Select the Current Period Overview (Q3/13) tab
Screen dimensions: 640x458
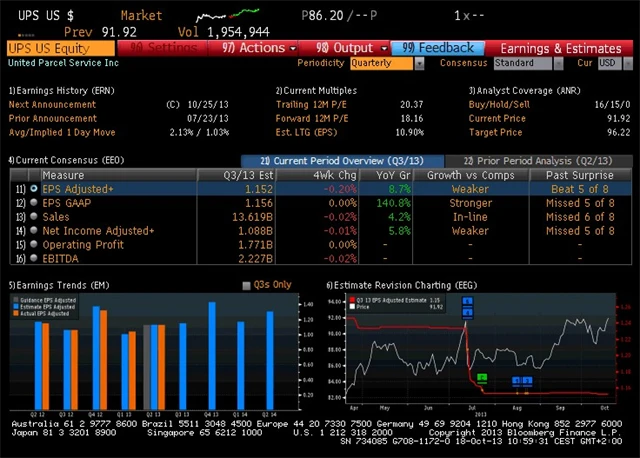pyautogui.click(x=340, y=160)
